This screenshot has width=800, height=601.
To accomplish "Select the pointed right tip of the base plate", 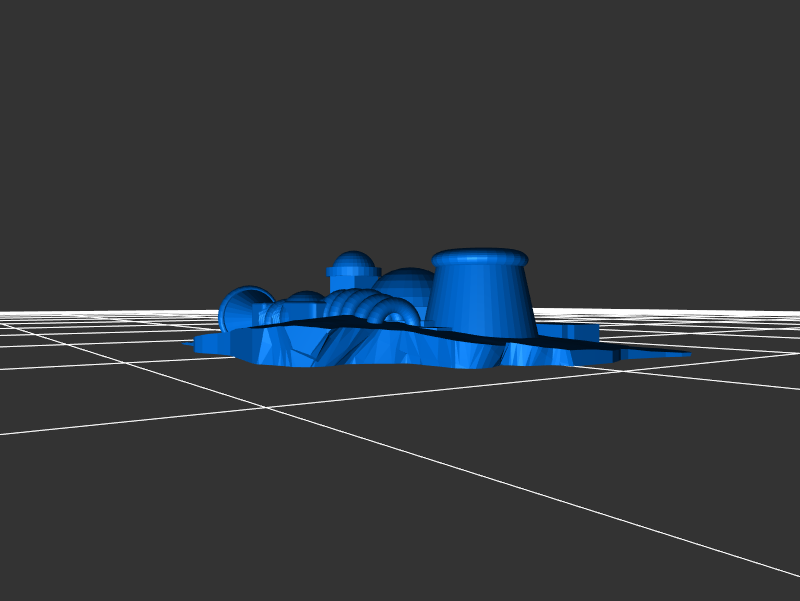I will tap(685, 353).
